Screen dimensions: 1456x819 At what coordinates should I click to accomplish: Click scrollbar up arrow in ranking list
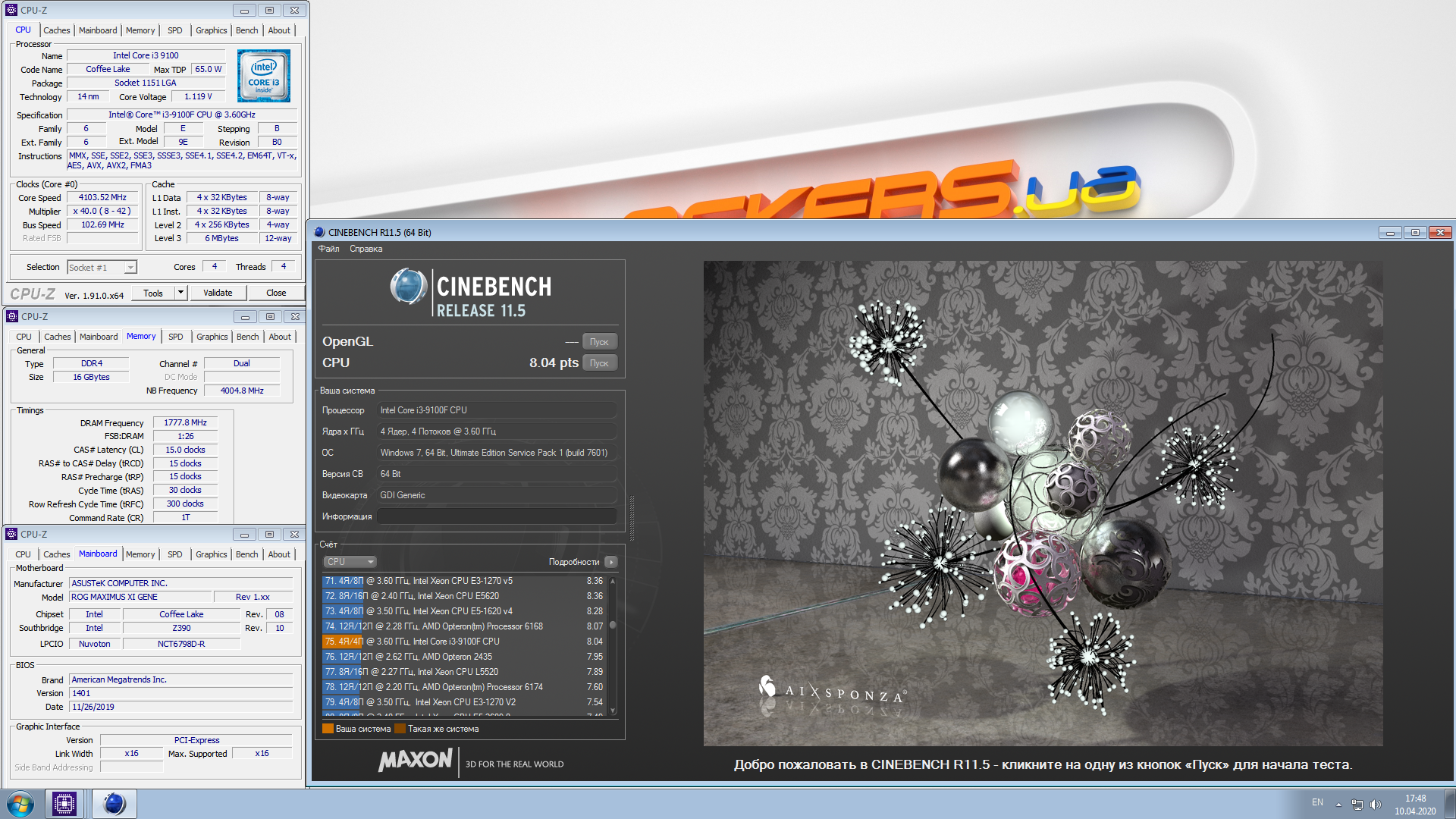click(613, 581)
